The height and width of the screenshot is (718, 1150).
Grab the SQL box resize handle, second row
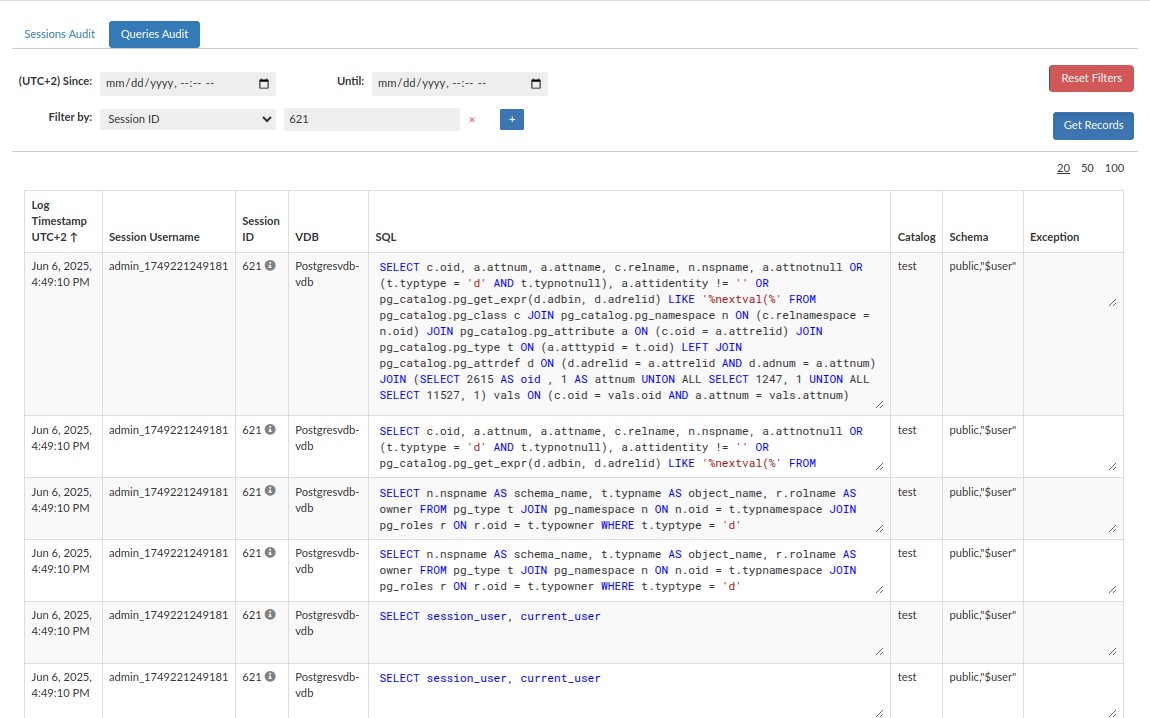coord(879,466)
